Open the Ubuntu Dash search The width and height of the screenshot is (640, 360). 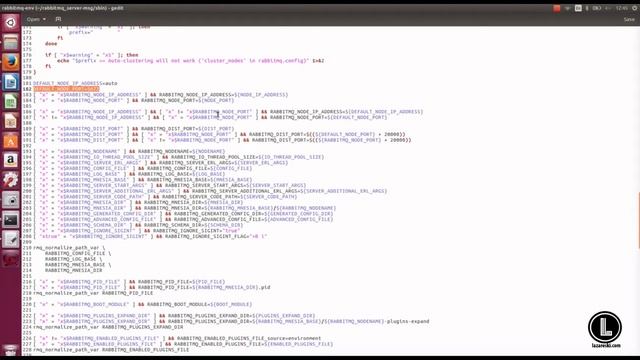point(11,22)
